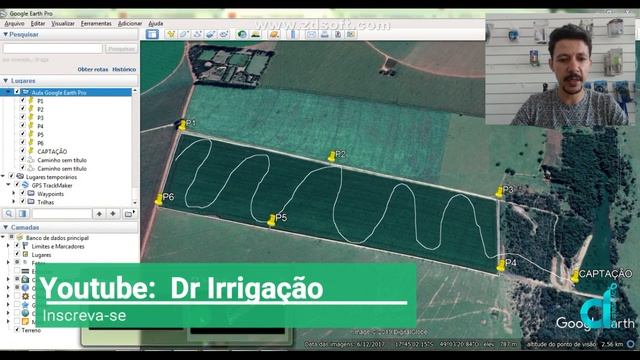Collapse the GPS TrackMaker tree node
Viewport: 640px width, 360px height.
coord(8,185)
